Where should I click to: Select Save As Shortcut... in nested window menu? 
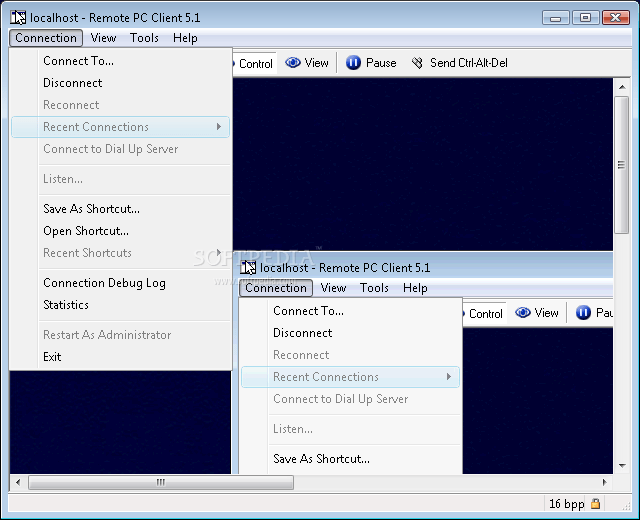point(351,459)
